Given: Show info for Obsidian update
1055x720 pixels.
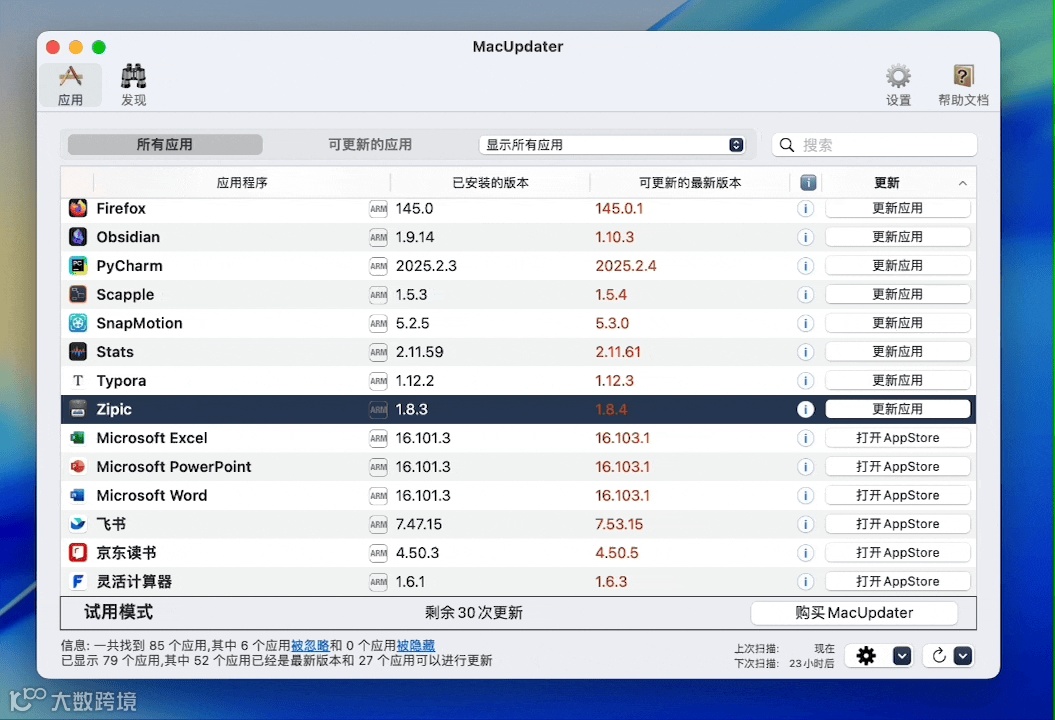Looking at the screenshot, I should pyautogui.click(x=805, y=237).
